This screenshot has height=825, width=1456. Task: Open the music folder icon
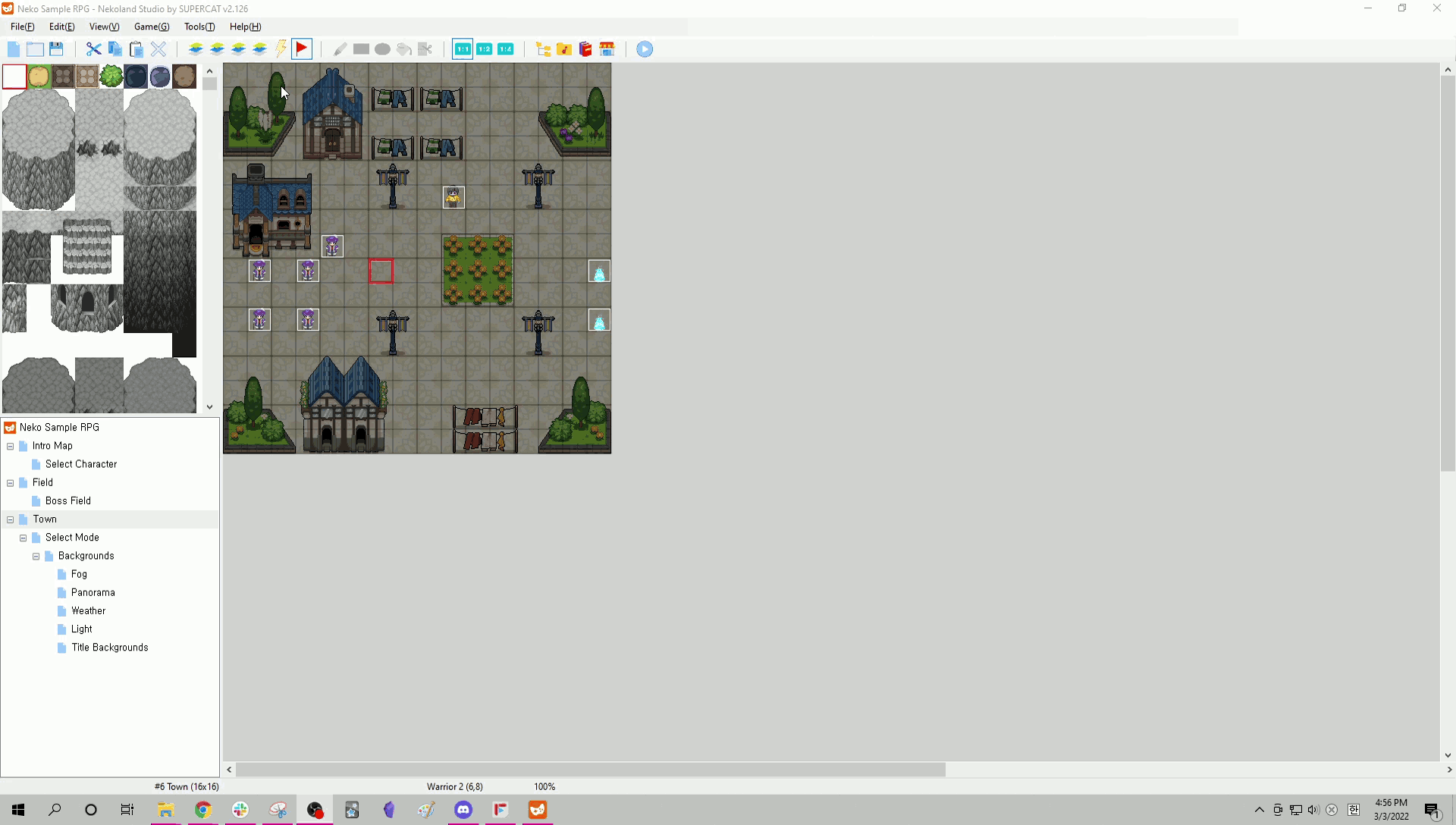pyautogui.click(x=564, y=49)
